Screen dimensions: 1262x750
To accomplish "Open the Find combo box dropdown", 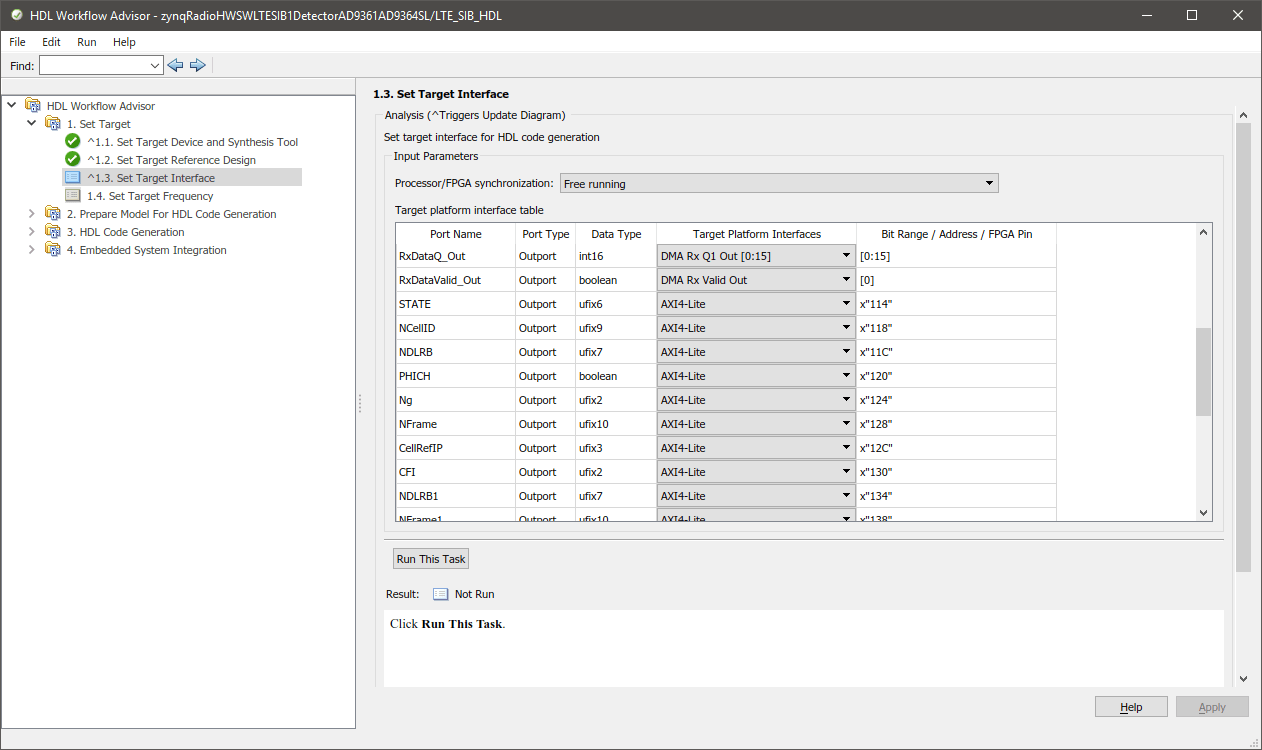I will [x=154, y=65].
